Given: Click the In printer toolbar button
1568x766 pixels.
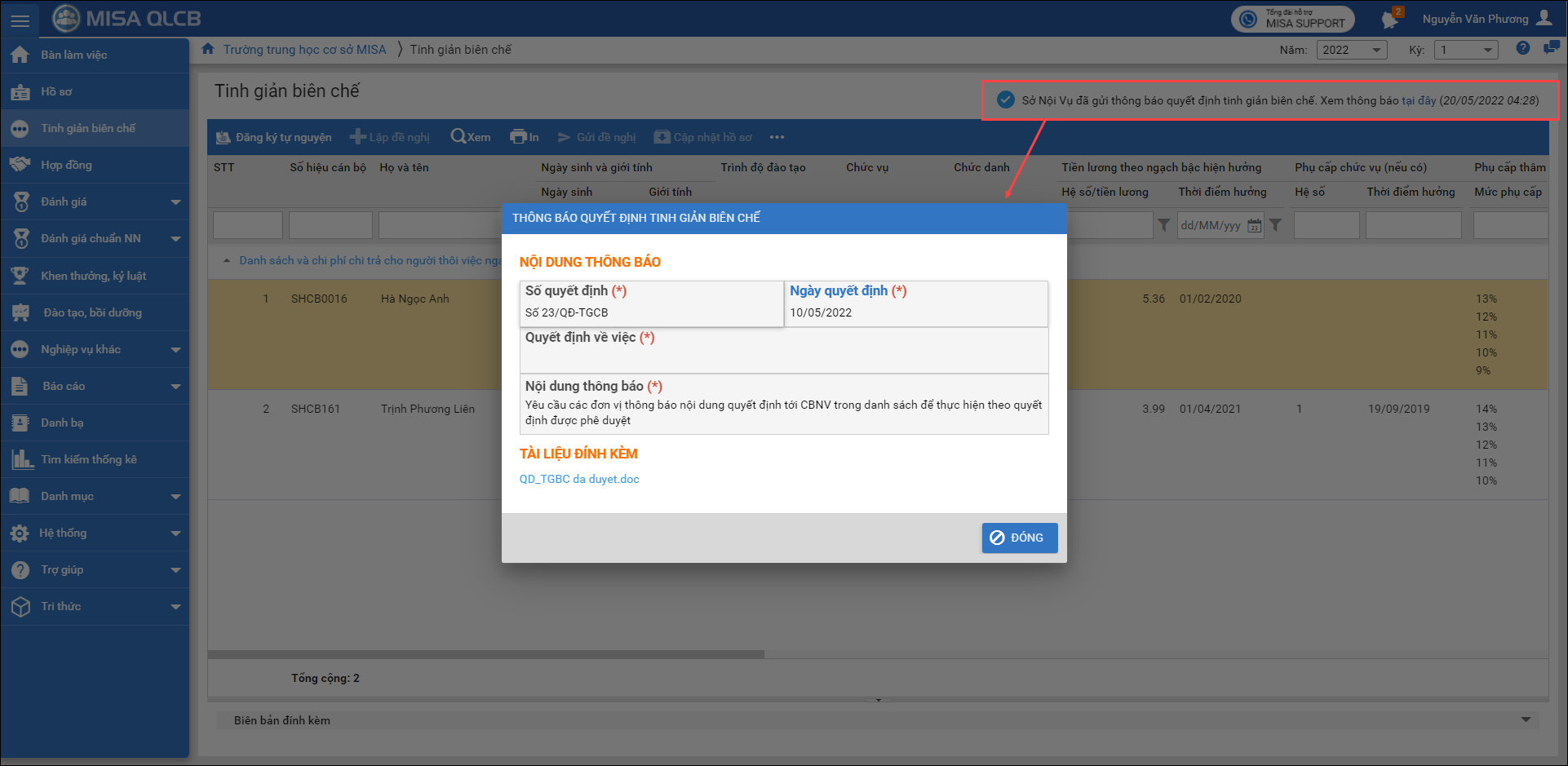Looking at the screenshot, I should tap(524, 137).
